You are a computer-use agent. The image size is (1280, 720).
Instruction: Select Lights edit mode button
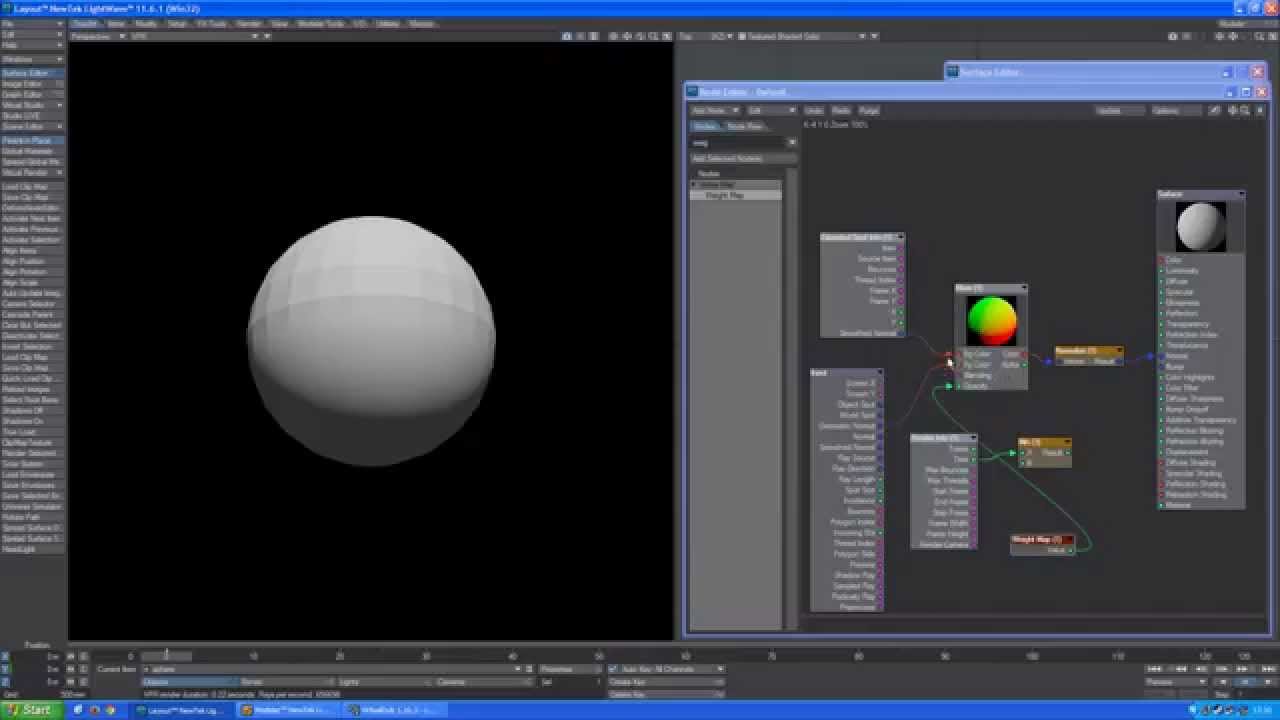tap(384, 682)
